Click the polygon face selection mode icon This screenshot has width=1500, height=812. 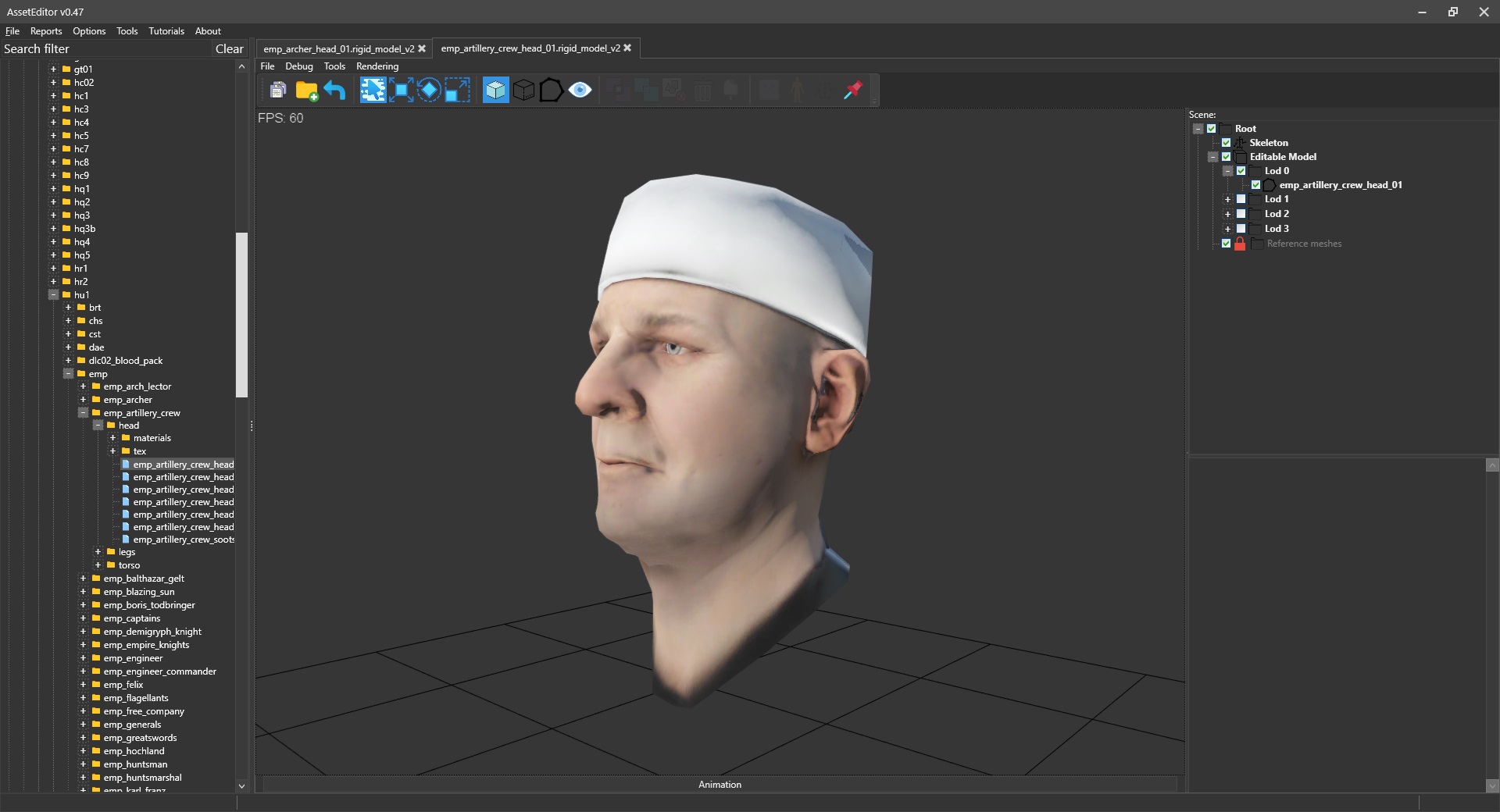tap(551, 91)
